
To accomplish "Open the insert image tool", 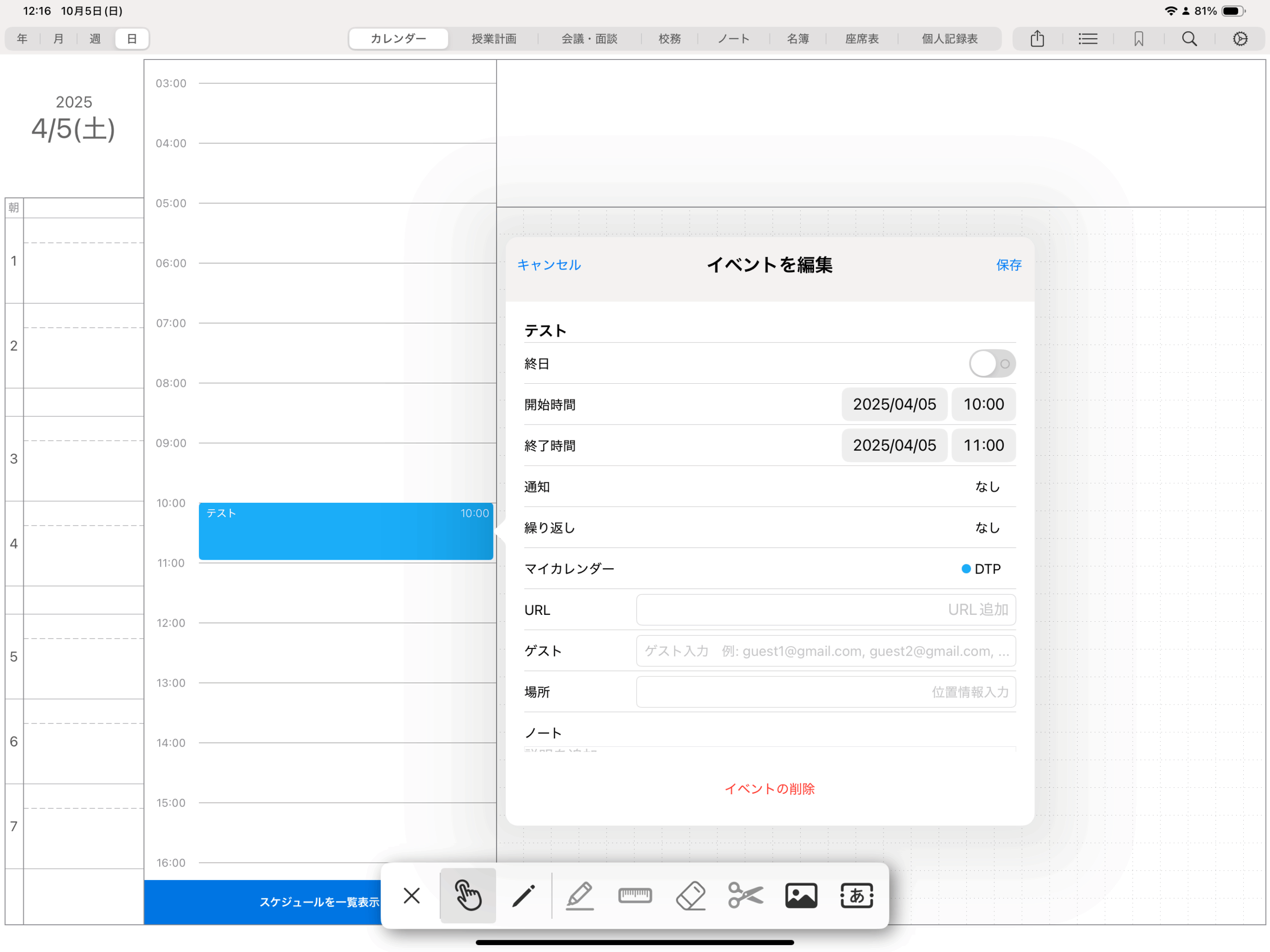I will [x=801, y=895].
